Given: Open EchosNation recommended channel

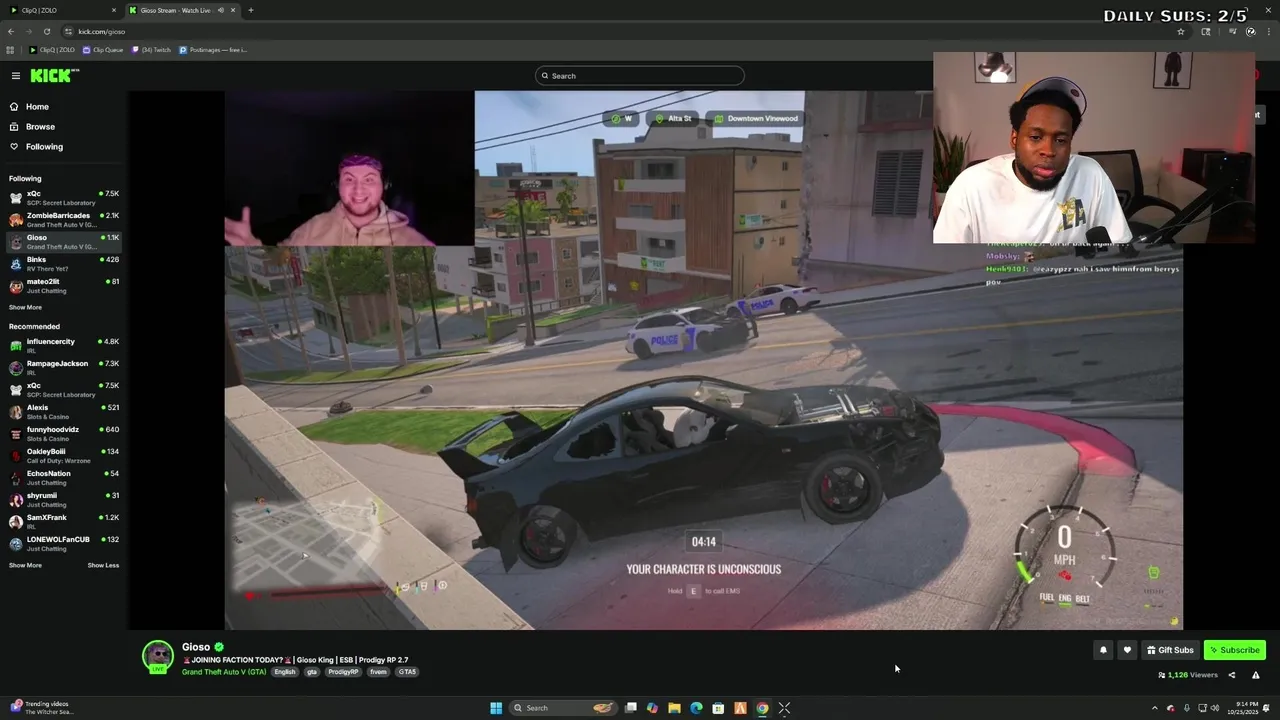Looking at the screenshot, I should tap(64, 478).
